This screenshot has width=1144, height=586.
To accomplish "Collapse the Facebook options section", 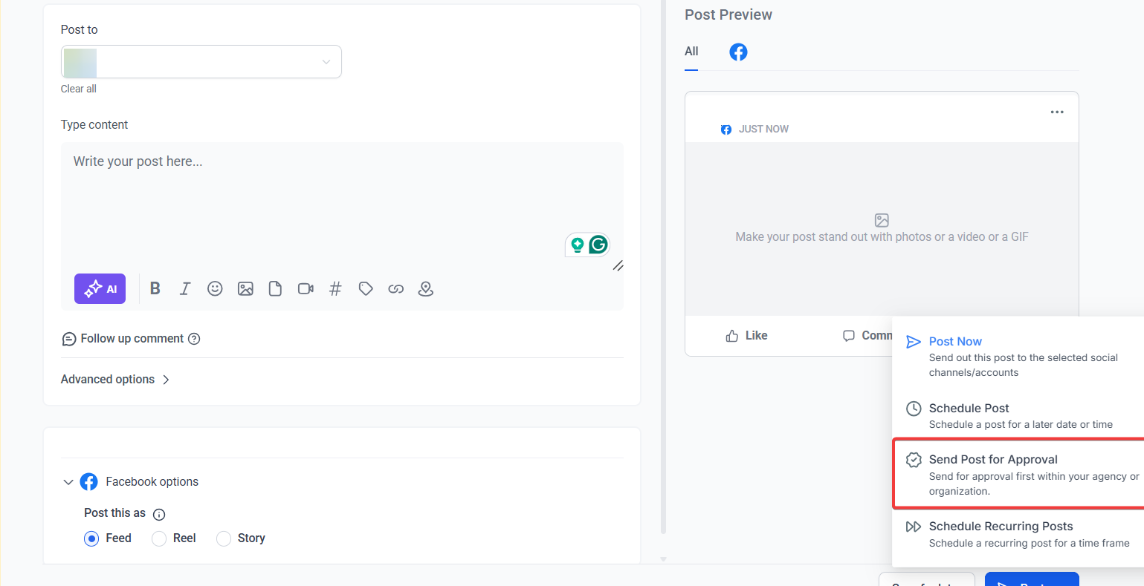I will pos(68,482).
